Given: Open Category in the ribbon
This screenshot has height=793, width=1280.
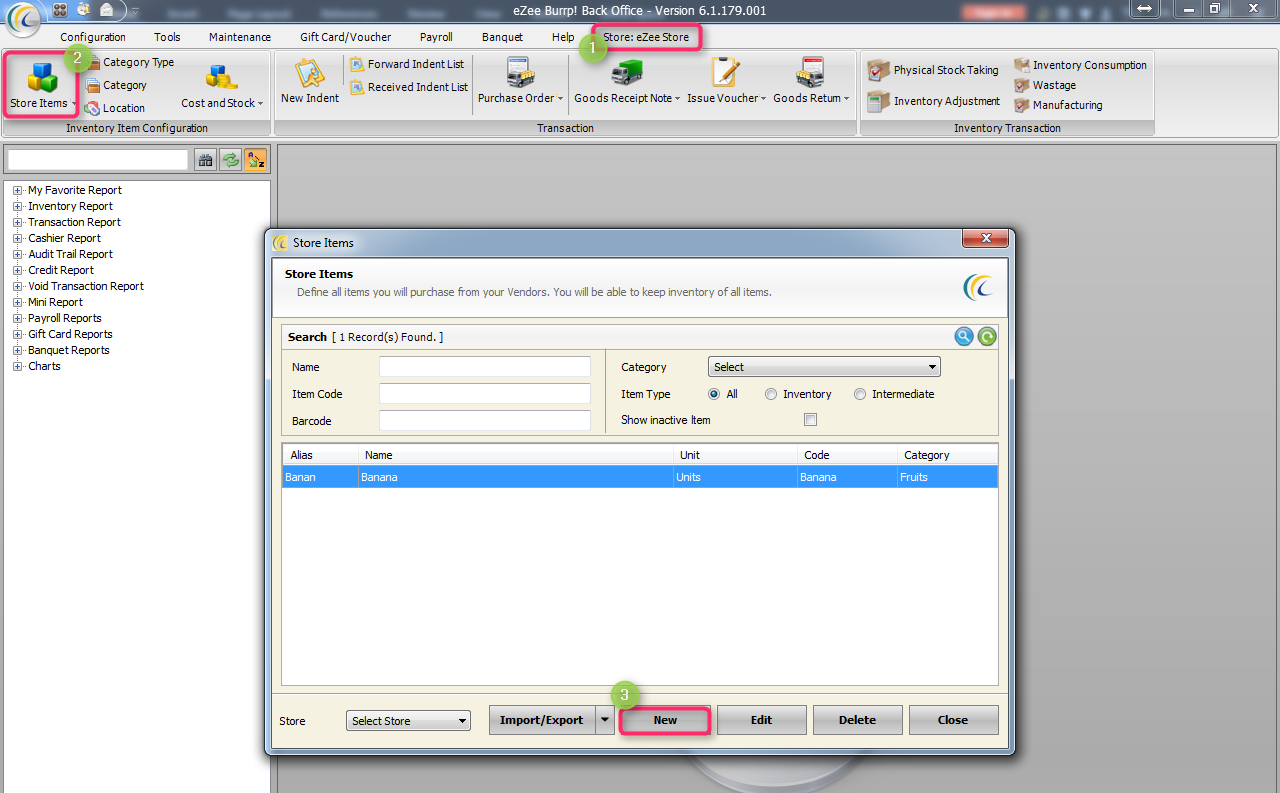Looking at the screenshot, I should pos(116,85).
